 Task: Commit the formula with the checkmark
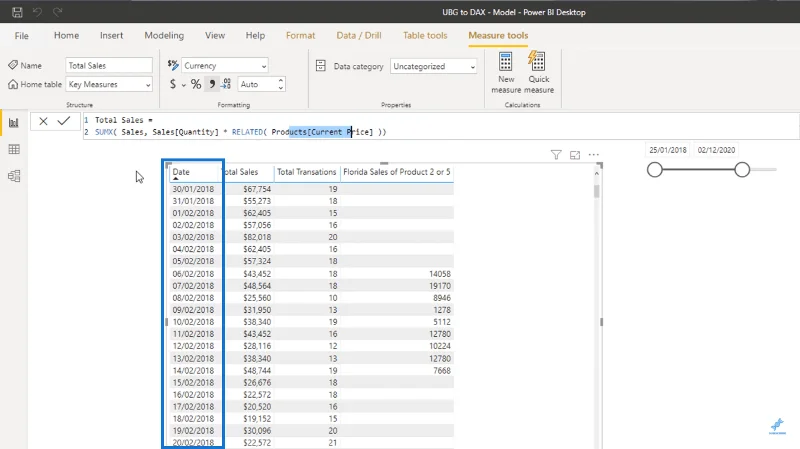tap(64, 121)
